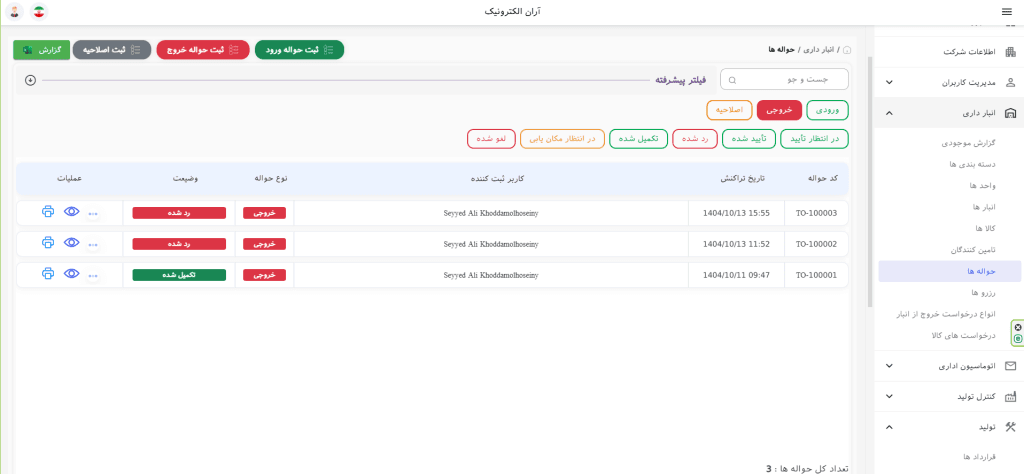View details eye icon for TO-100003

pyautogui.click(x=72, y=212)
